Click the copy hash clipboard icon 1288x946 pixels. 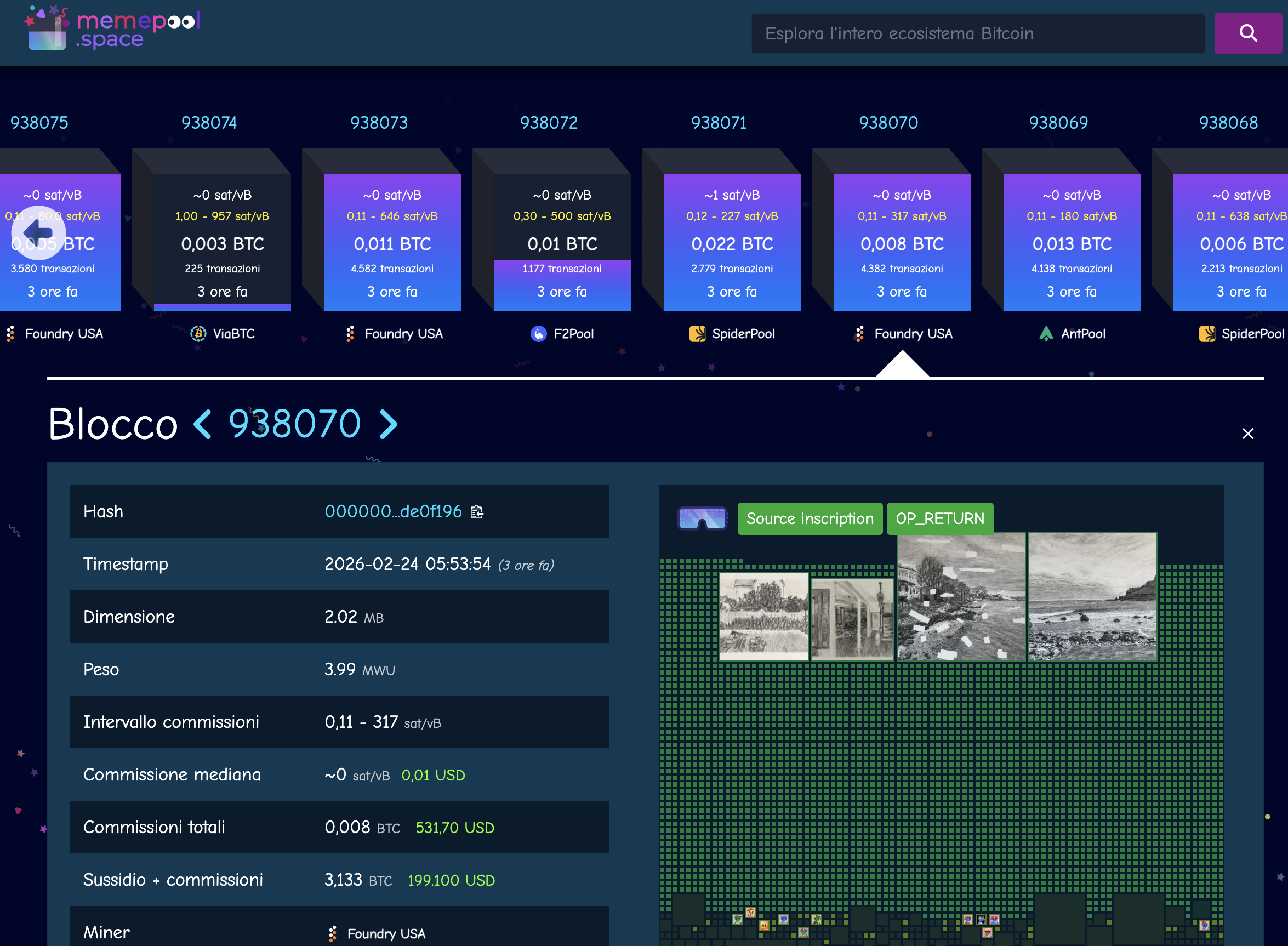point(476,512)
